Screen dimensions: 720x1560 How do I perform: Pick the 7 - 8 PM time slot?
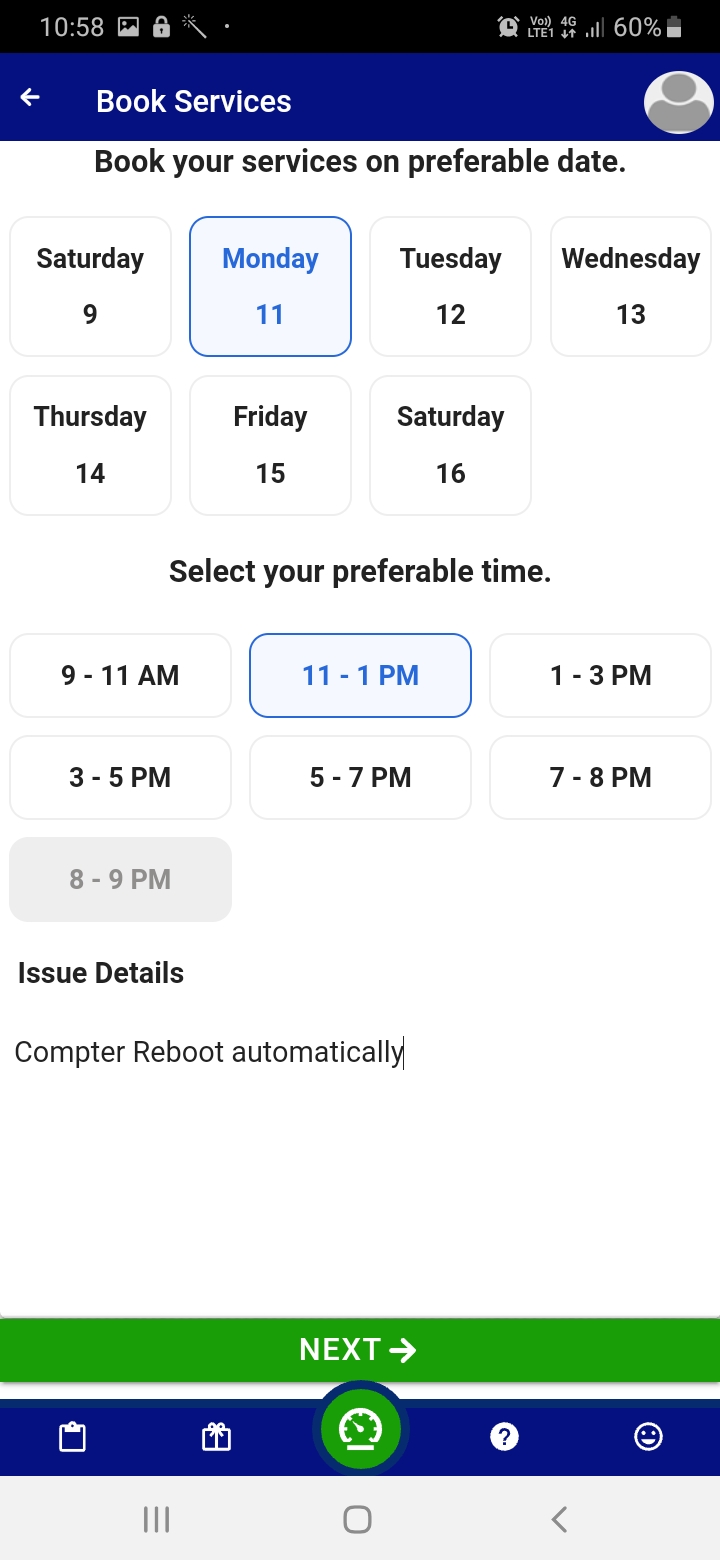(600, 778)
